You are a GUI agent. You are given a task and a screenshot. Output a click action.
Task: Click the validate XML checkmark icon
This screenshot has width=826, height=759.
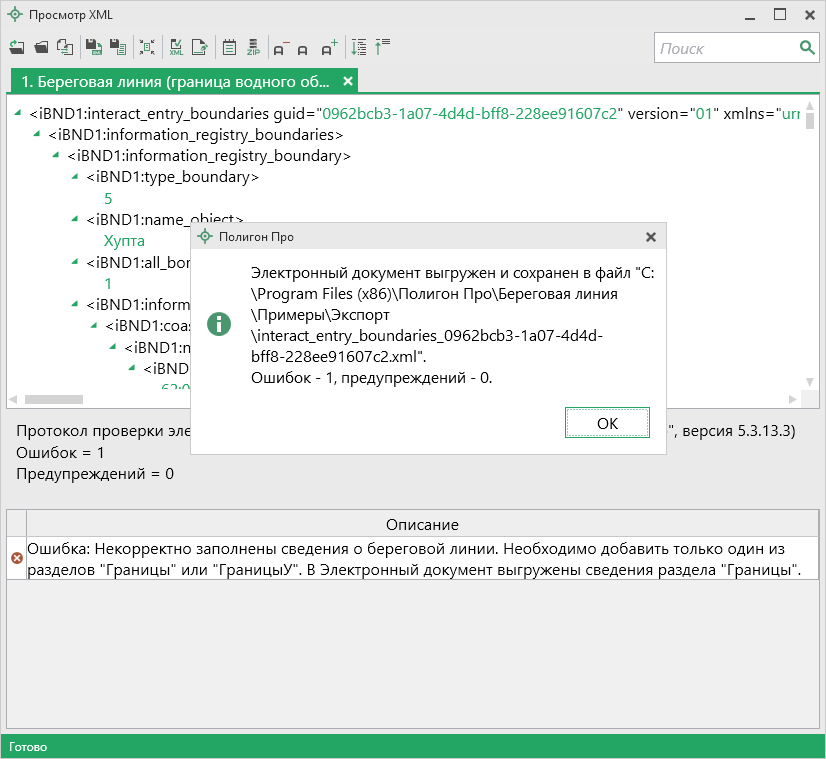(176, 47)
